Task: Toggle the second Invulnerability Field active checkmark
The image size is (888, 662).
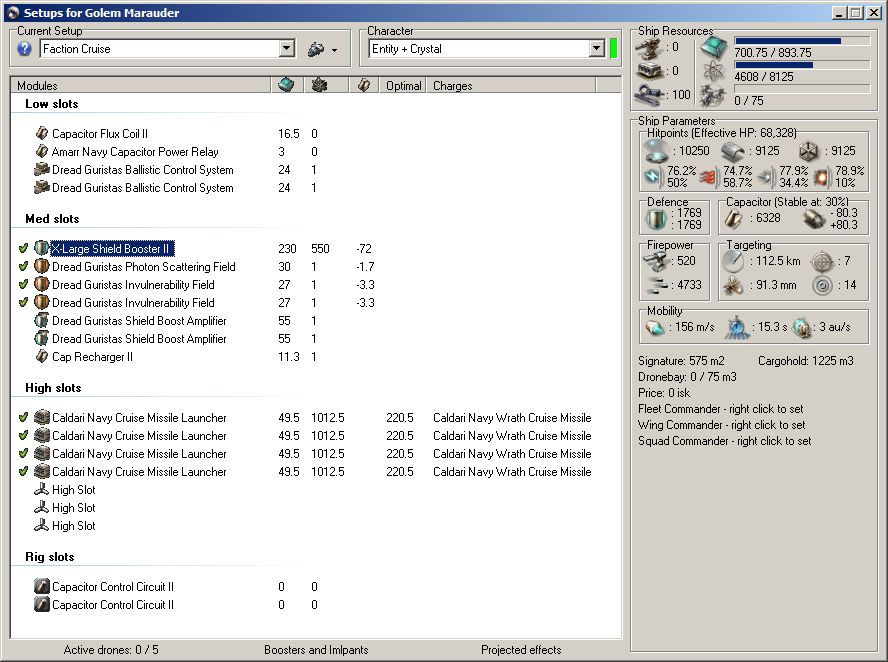Action: (x=23, y=302)
